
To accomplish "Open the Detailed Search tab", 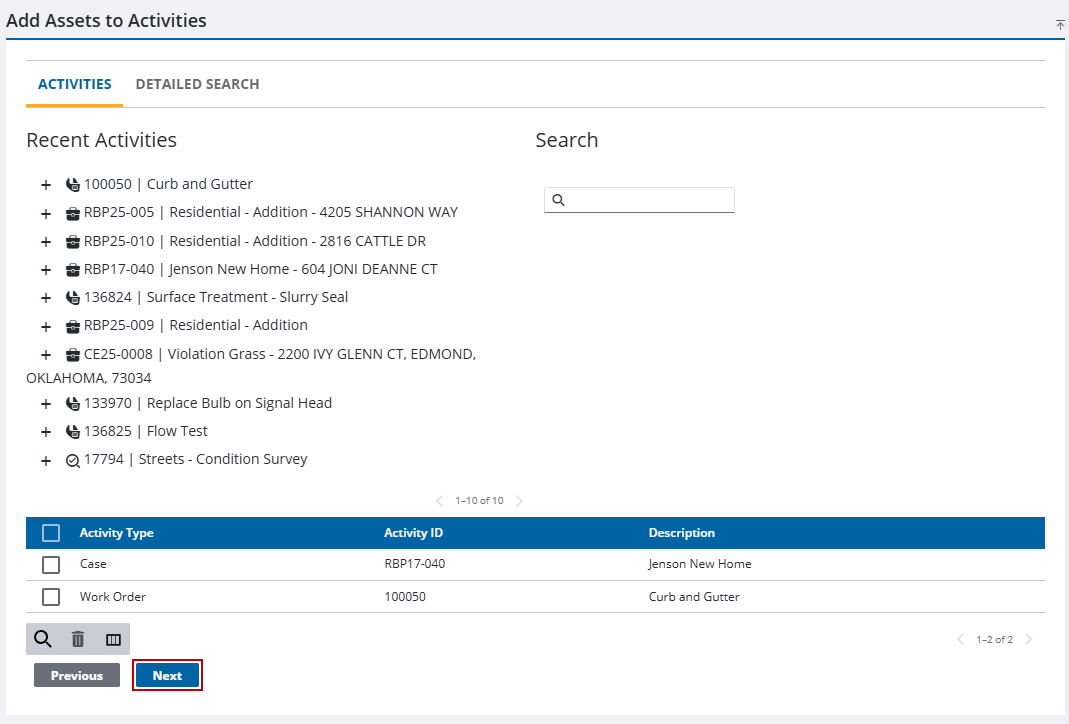I will (x=197, y=84).
